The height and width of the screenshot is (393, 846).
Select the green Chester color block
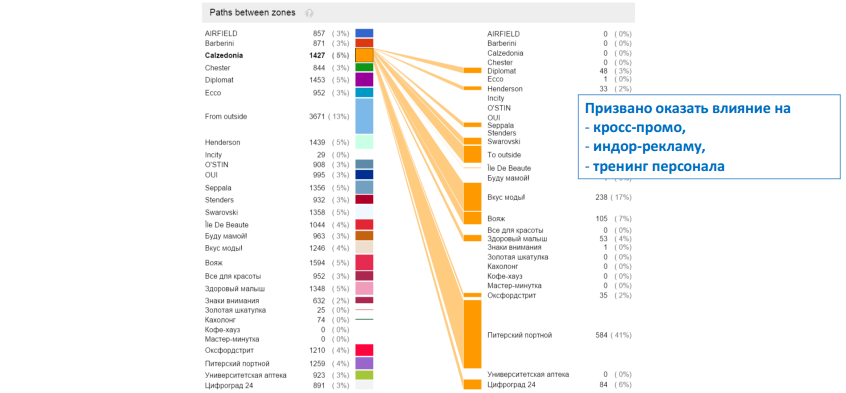coord(364,67)
